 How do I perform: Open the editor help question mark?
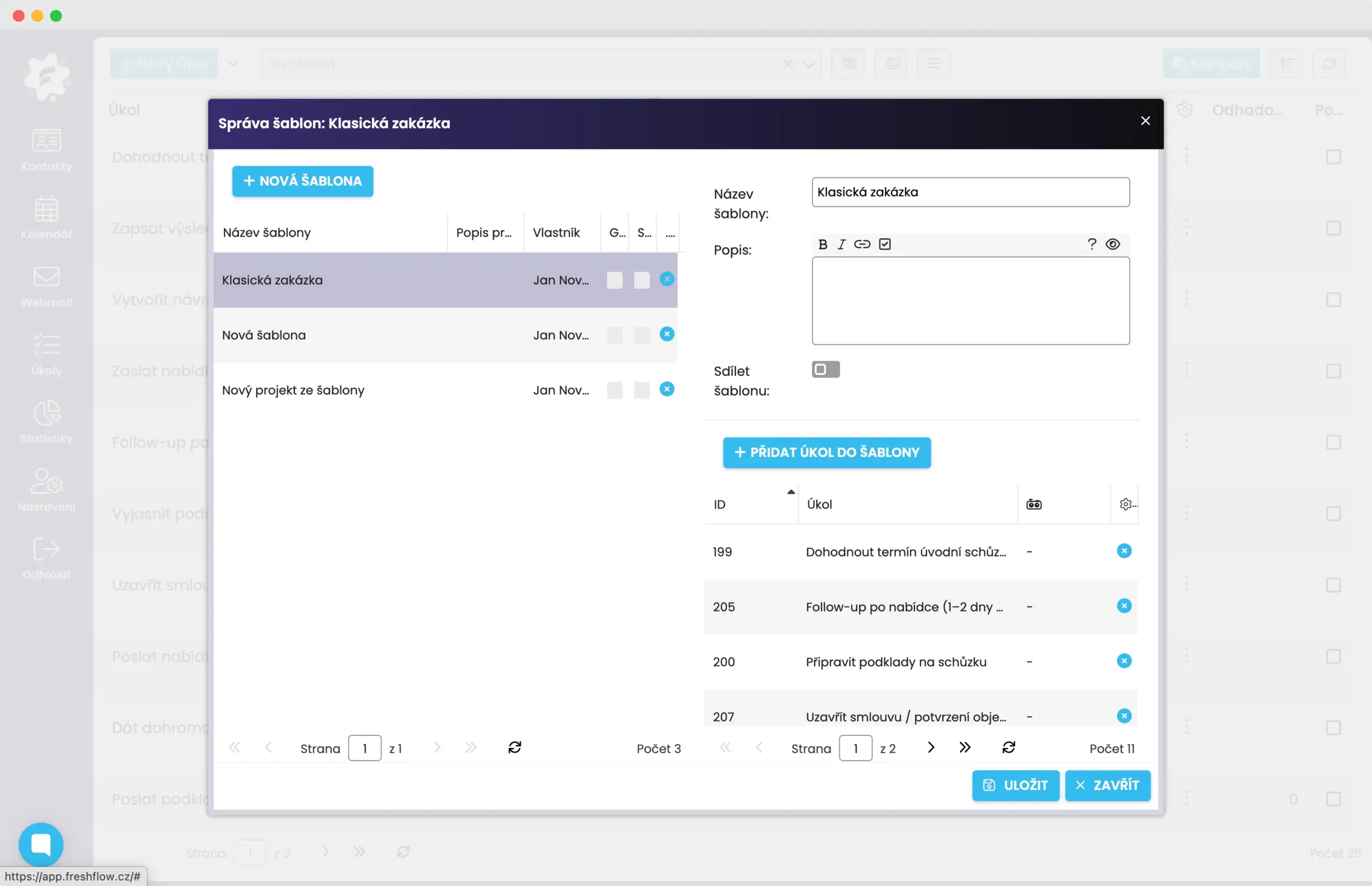pyautogui.click(x=1091, y=244)
